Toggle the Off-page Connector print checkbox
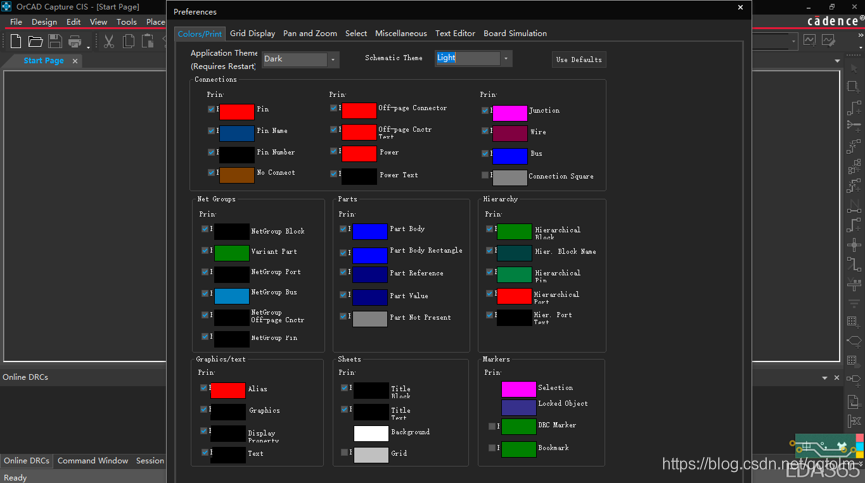 point(334,108)
